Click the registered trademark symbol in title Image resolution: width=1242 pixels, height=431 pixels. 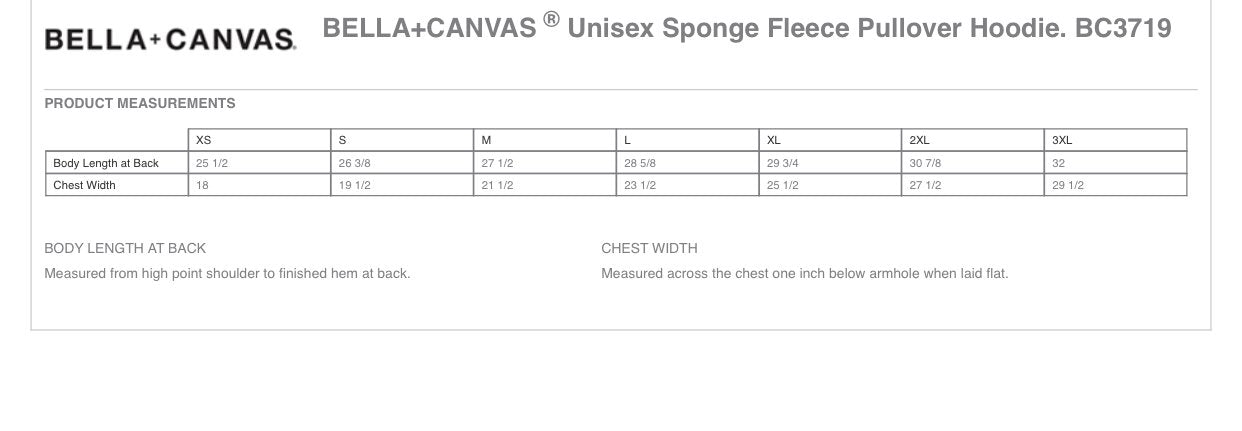click(551, 21)
